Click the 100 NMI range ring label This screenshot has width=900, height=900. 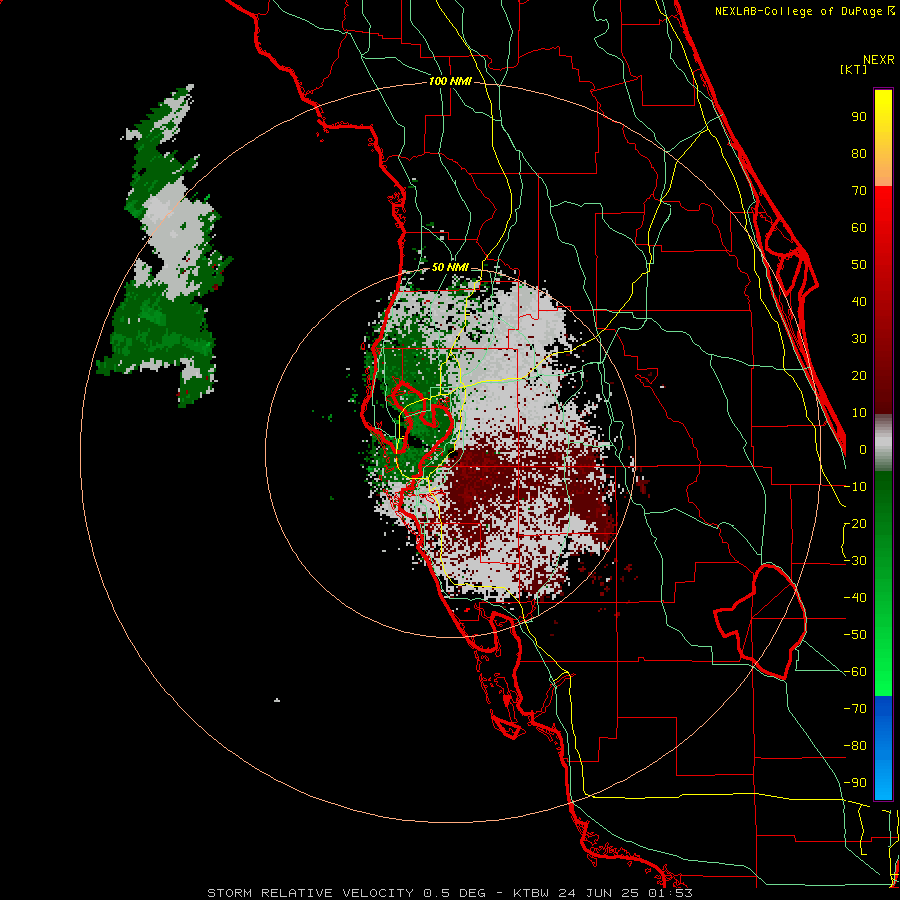450,82
